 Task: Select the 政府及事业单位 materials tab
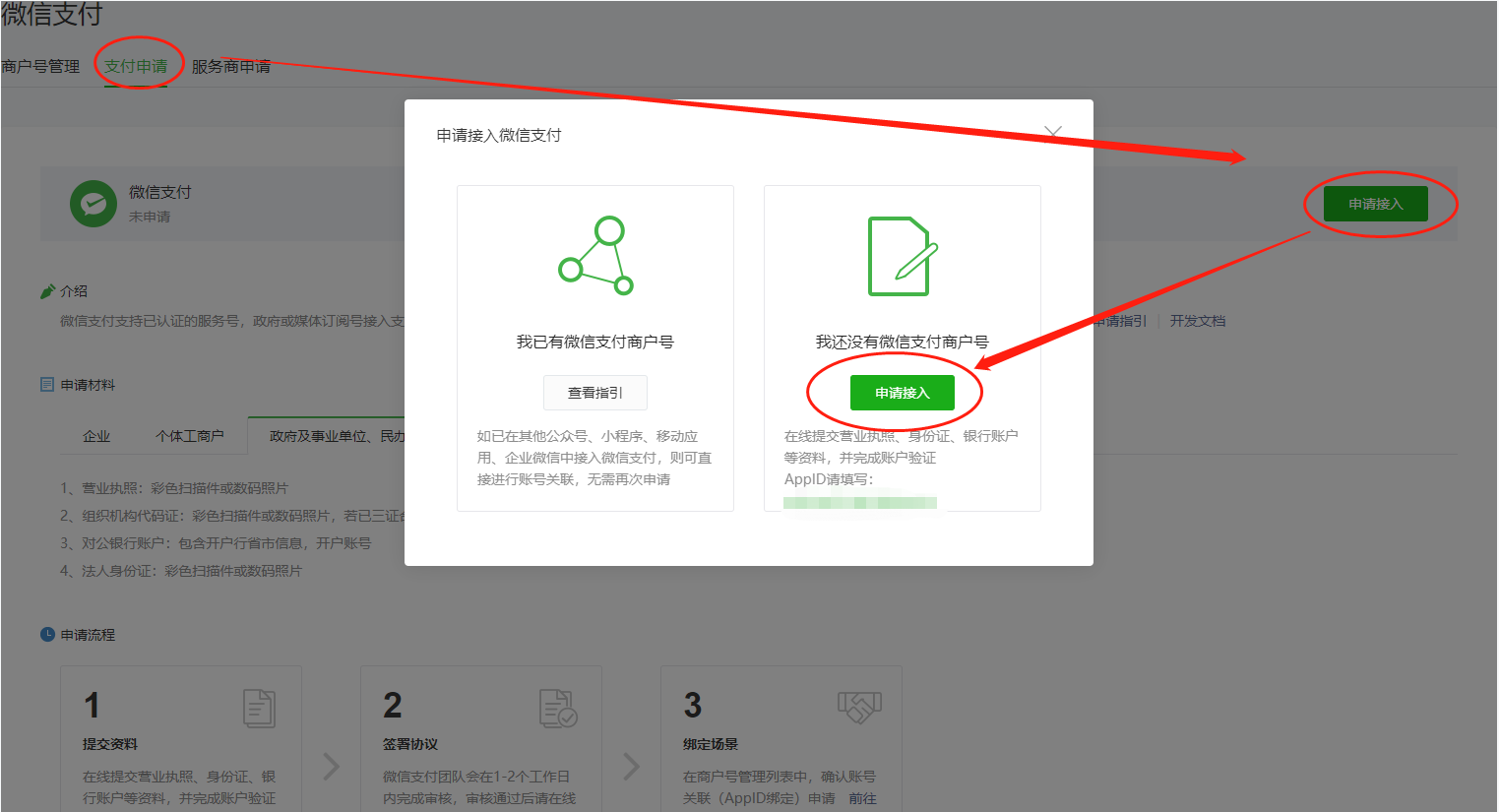pyautogui.click(x=336, y=436)
